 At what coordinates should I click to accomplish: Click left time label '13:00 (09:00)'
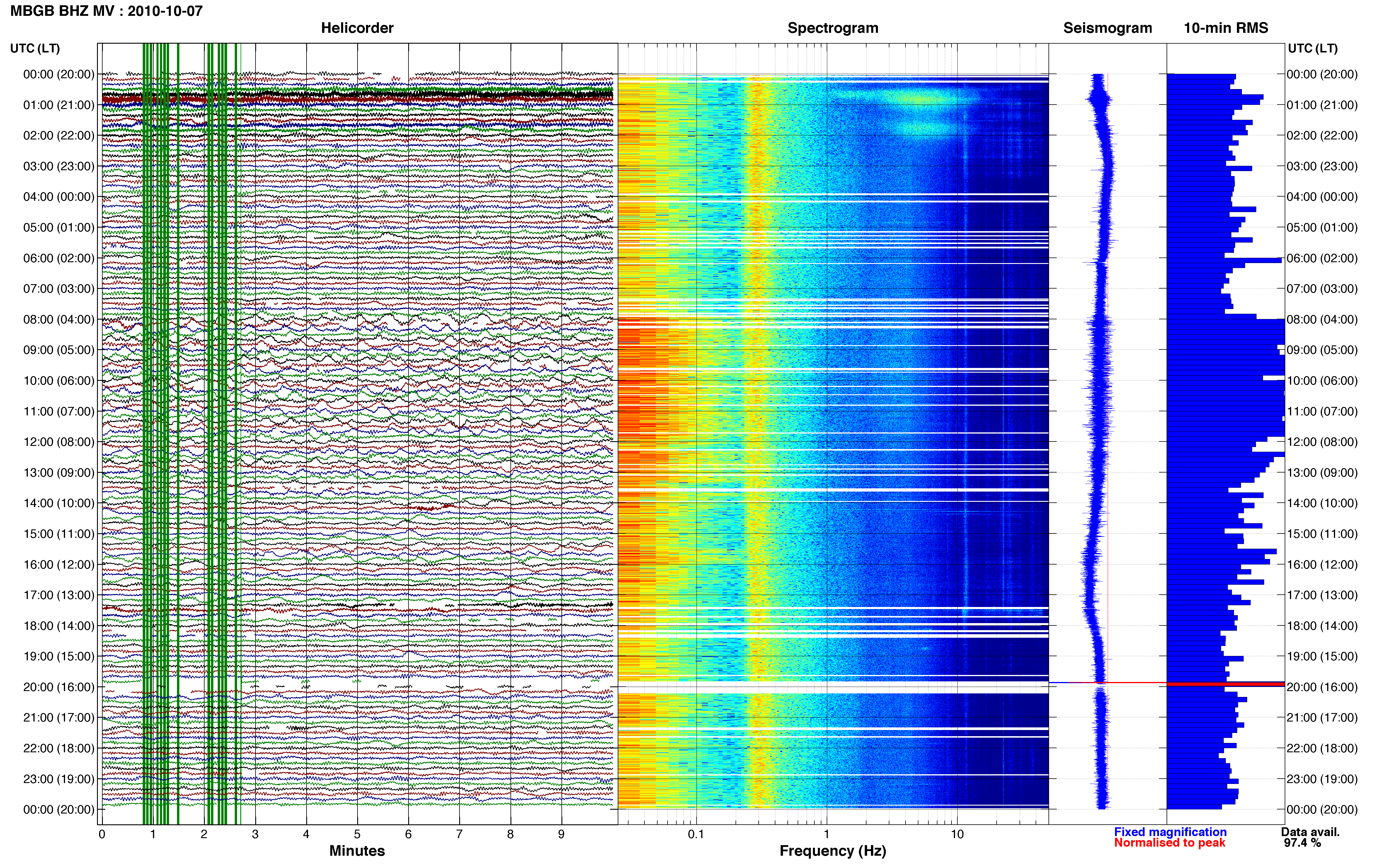(59, 473)
